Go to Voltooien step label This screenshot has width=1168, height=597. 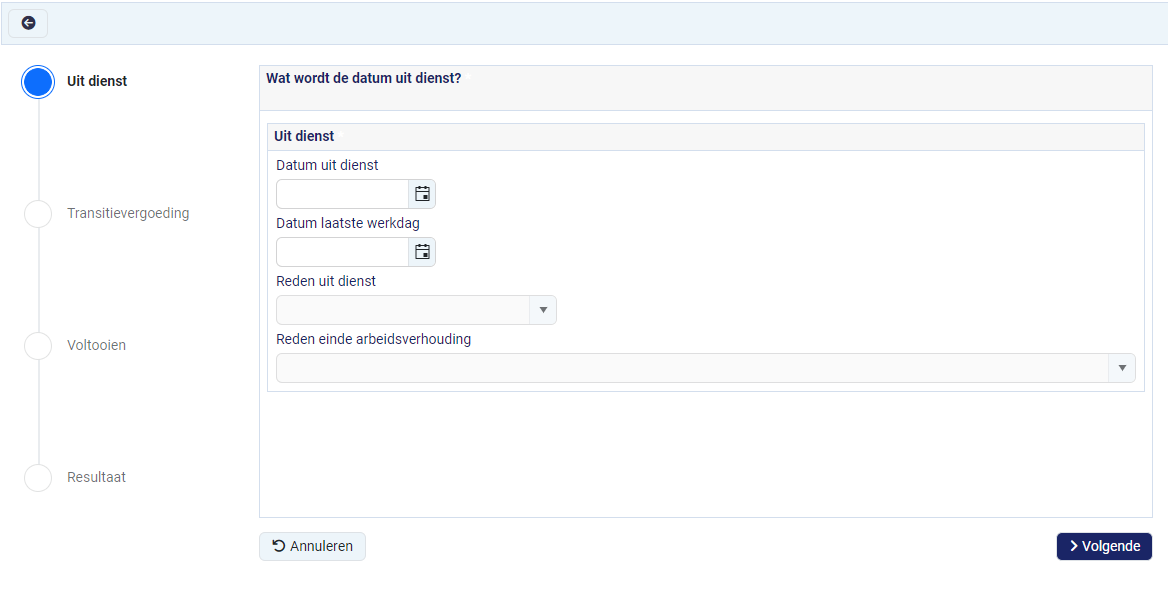97,346
